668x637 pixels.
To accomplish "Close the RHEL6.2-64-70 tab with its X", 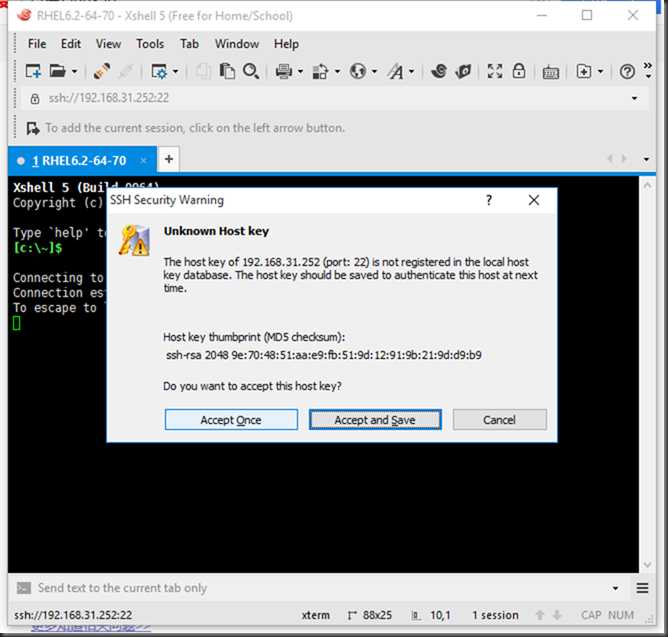I will (144, 160).
